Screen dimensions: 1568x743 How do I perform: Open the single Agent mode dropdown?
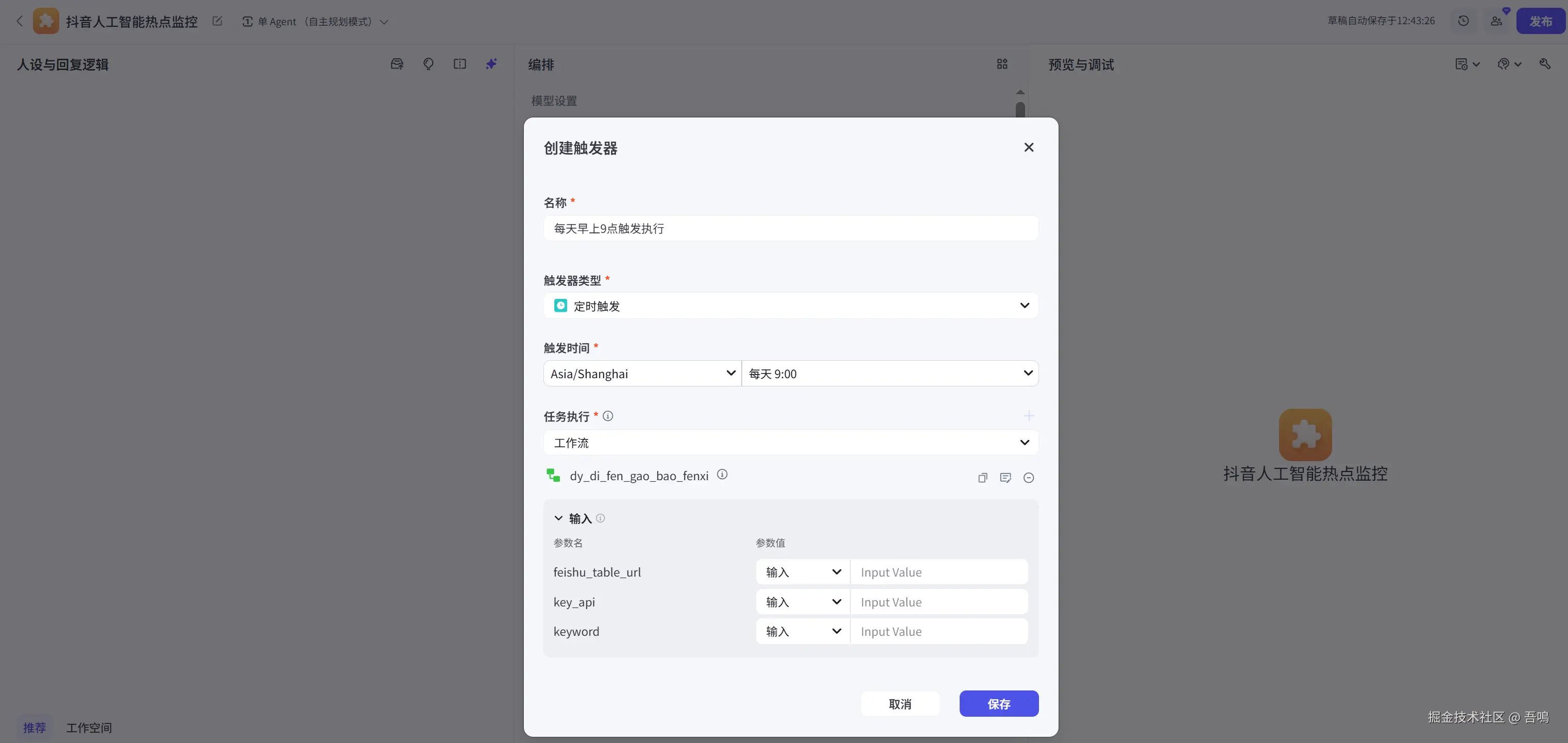(x=315, y=21)
